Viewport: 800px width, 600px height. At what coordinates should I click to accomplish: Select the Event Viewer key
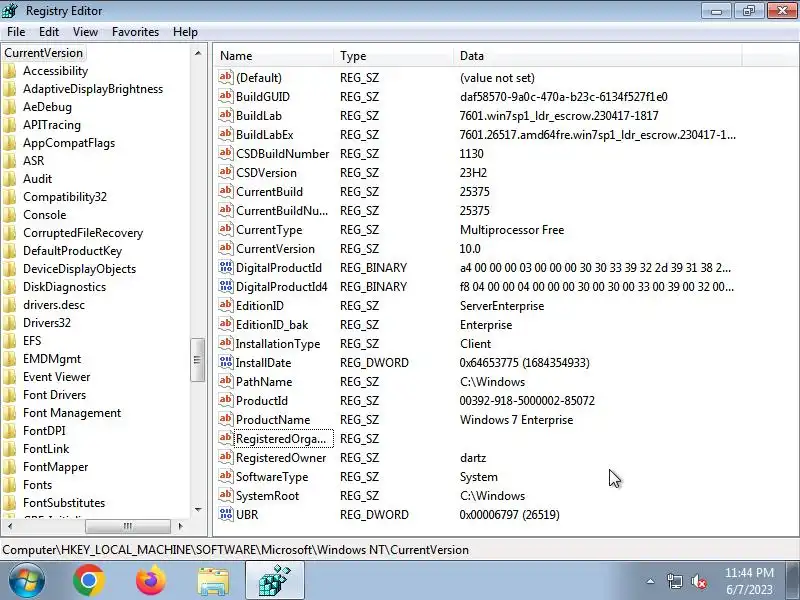(x=57, y=377)
